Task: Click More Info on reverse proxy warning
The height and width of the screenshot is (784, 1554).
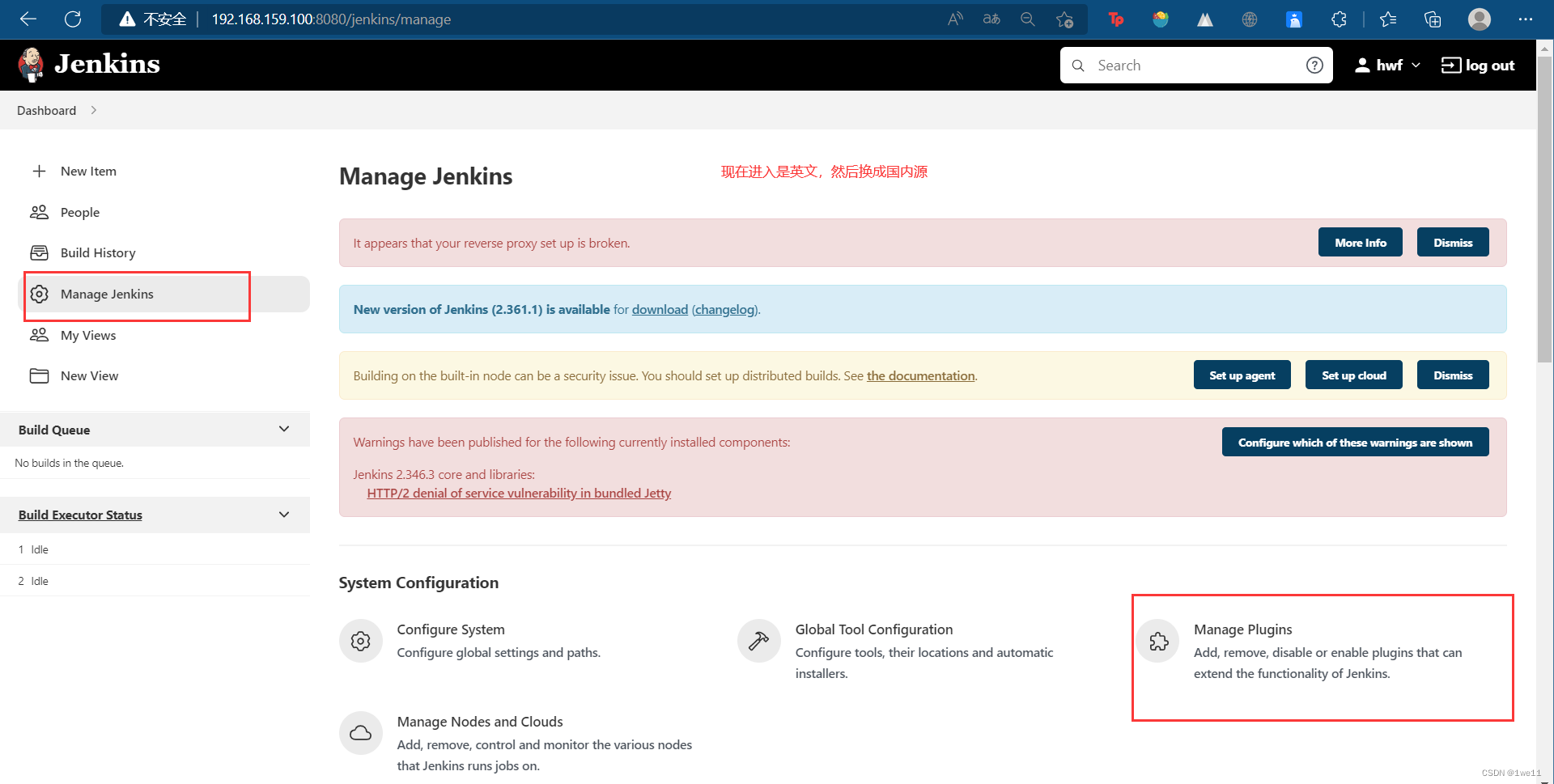Action: (1360, 243)
